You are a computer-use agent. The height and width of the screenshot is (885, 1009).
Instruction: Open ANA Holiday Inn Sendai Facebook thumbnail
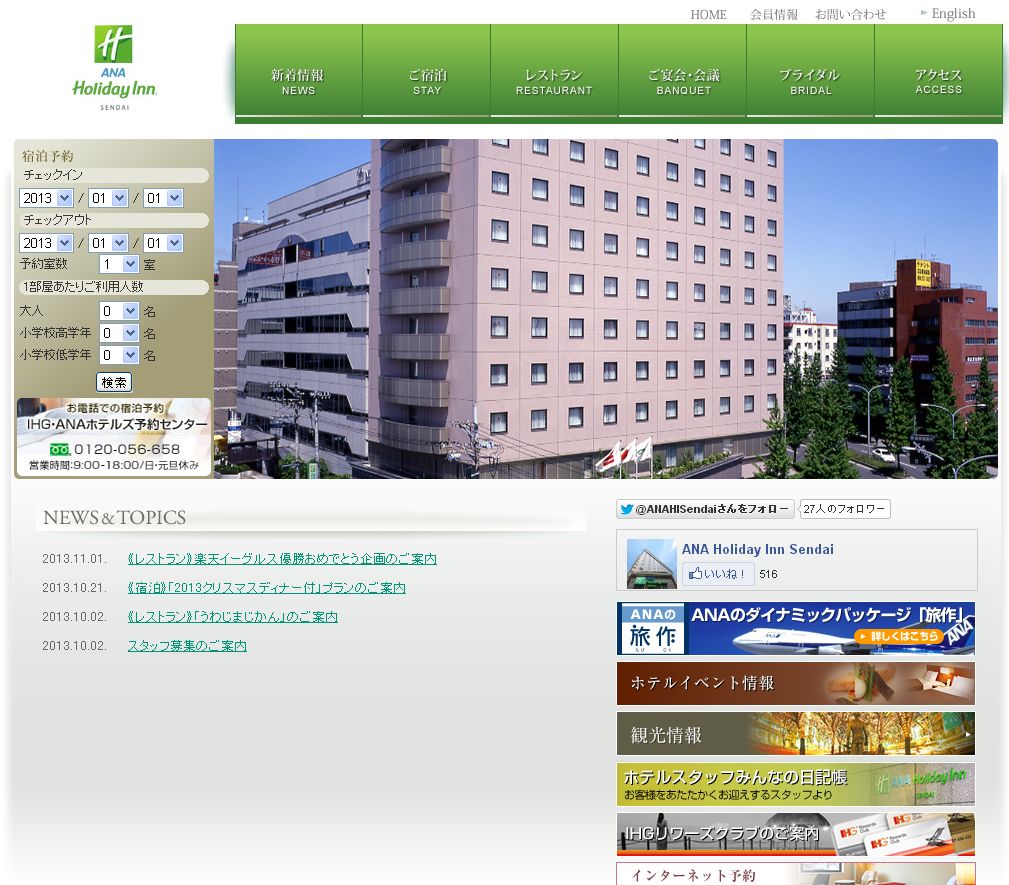pos(652,564)
